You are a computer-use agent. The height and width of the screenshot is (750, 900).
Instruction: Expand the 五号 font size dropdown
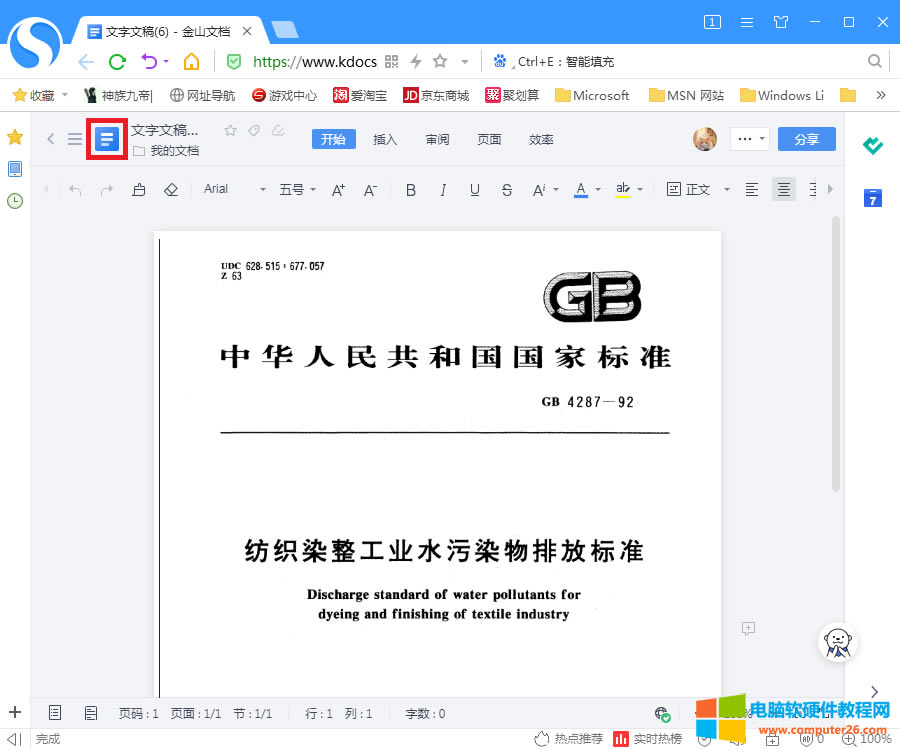tap(297, 189)
